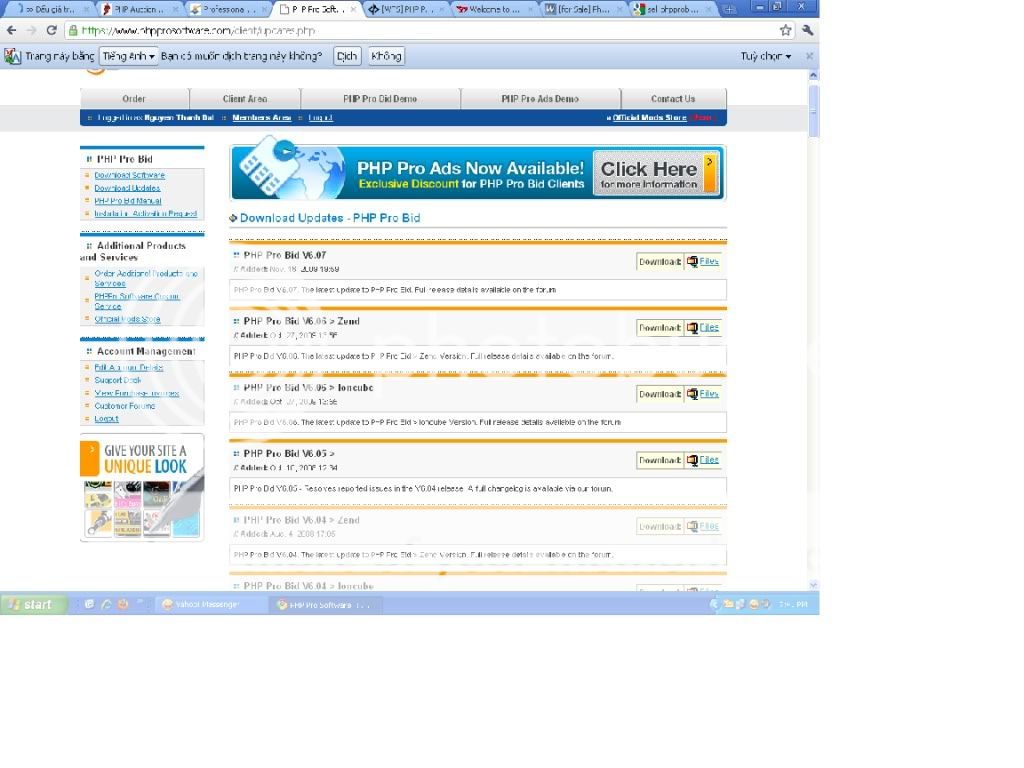This screenshot has height=768, width=1024.
Task: Click the PHP Pro Bid V6.04 > Ioncube title
Action: (x=308, y=586)
